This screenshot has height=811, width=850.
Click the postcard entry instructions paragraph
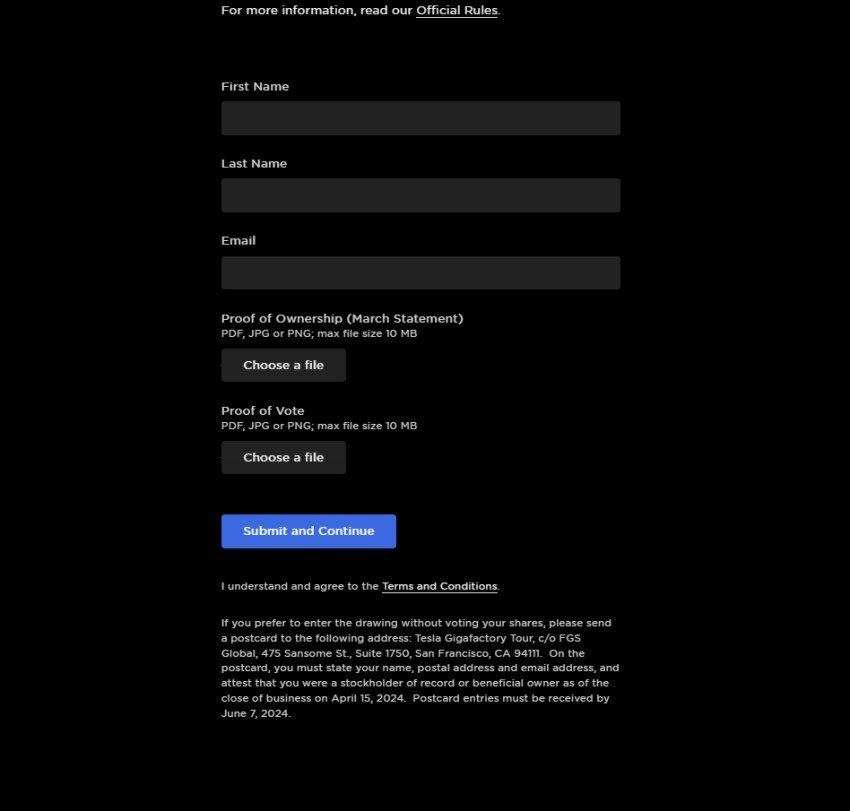pos(420,668)
